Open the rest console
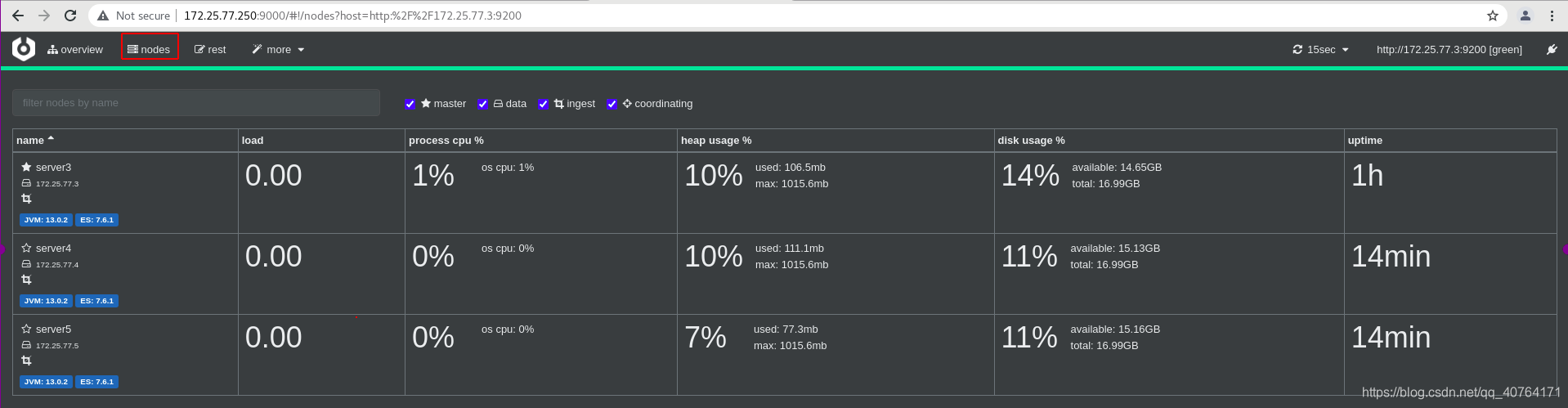Screen dimensions: 1568x408 [210, 49]
